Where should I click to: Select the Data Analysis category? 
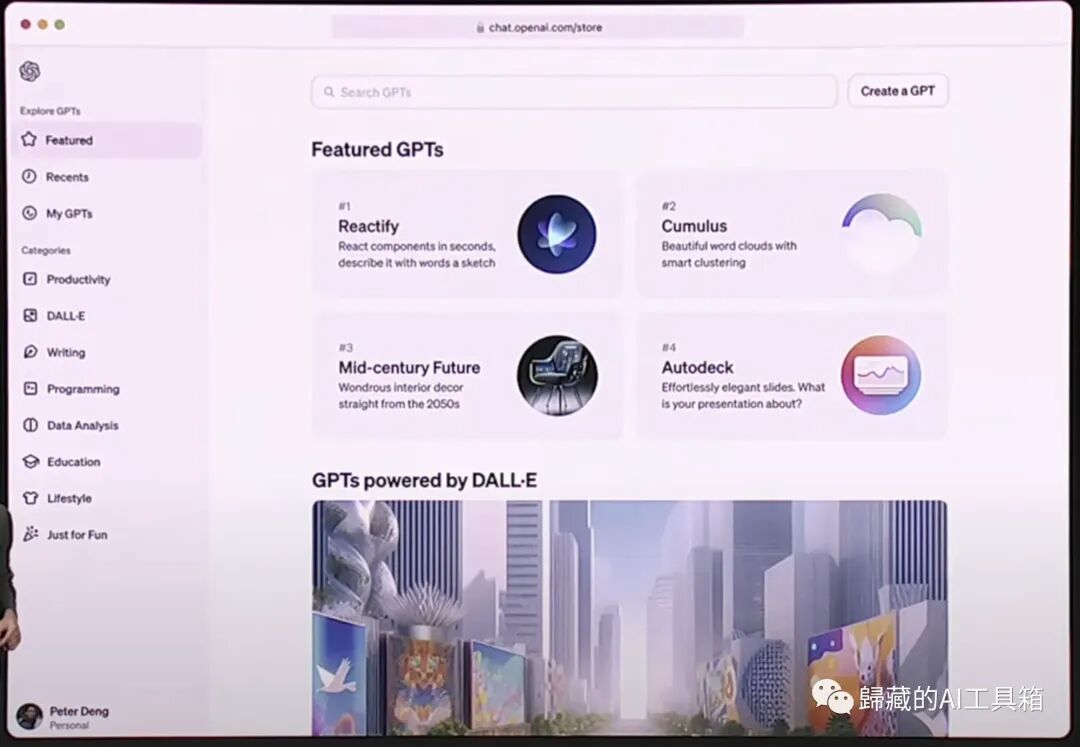point(83,425)
